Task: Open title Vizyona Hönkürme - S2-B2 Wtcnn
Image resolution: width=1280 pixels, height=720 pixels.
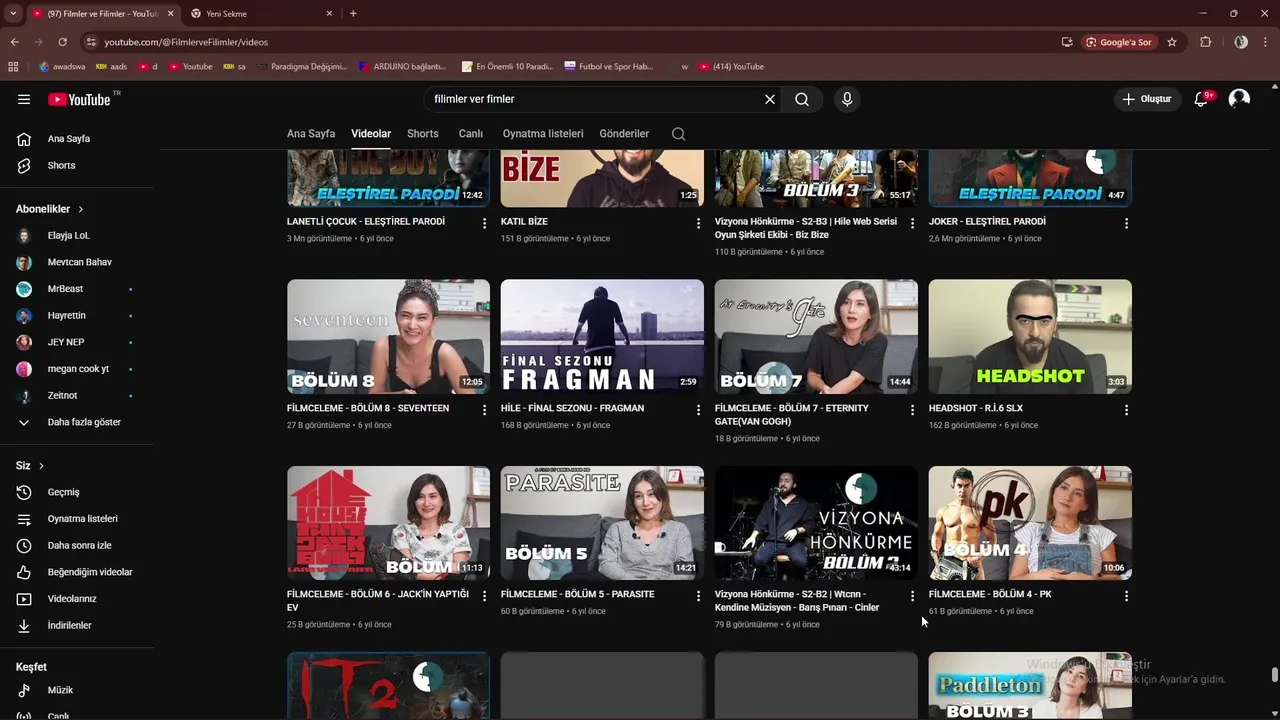Action: (797, 600)
